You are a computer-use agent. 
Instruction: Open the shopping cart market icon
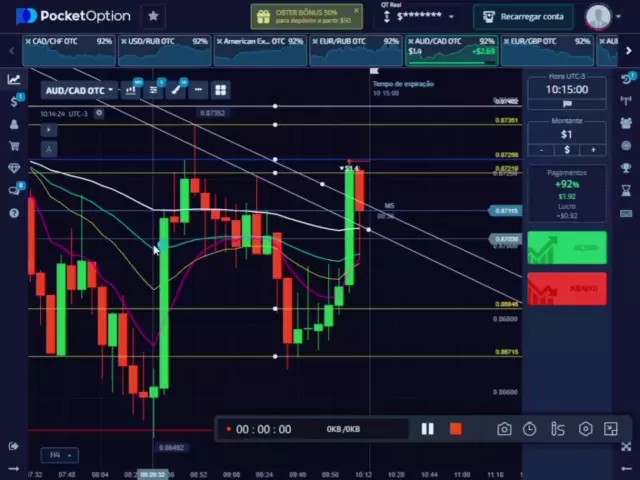pyautogui.click(x=14, y=146)
